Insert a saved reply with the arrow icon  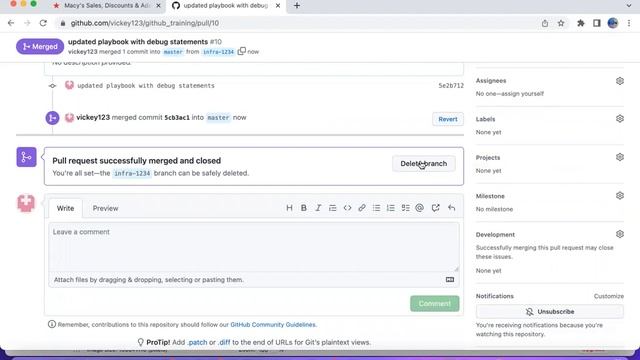tap(451, 208)
